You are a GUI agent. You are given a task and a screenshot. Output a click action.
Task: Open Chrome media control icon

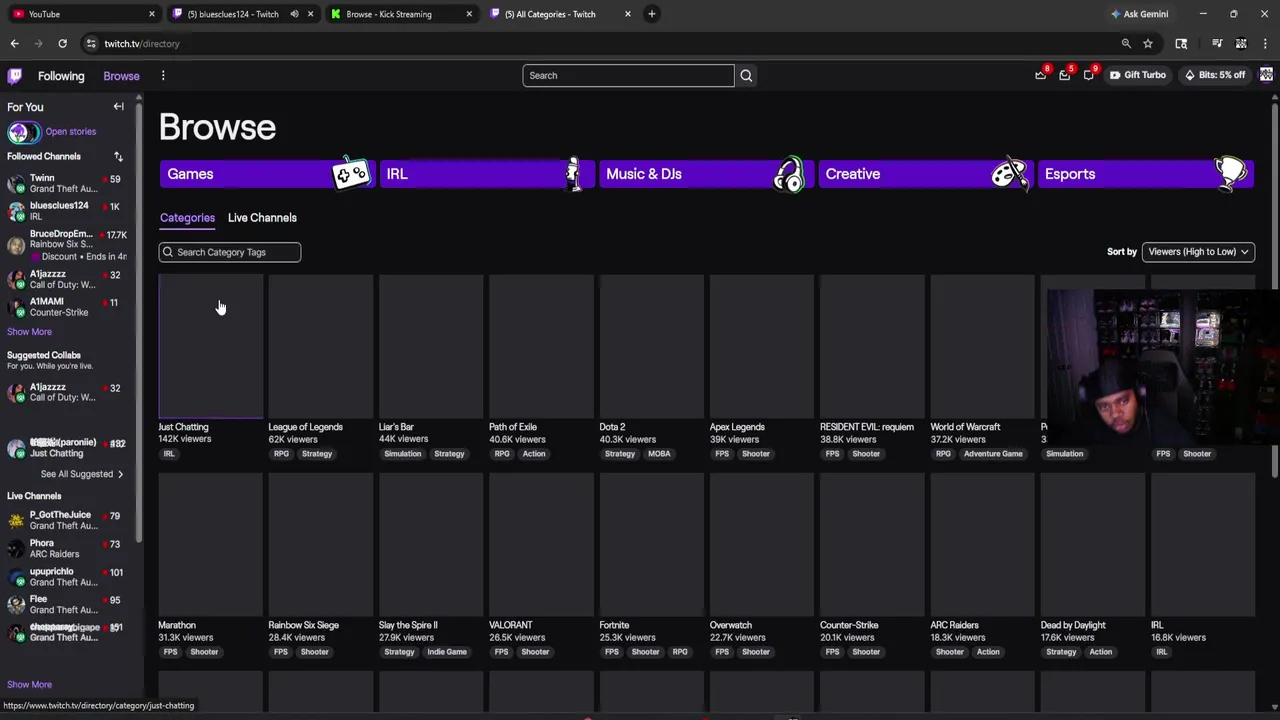1217,44
